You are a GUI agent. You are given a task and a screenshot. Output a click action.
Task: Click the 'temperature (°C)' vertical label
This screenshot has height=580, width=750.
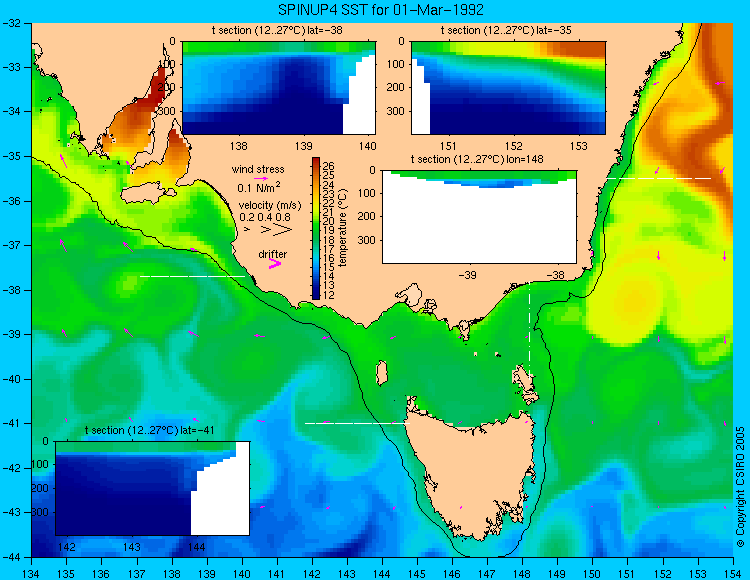click(x=342, y=228)
